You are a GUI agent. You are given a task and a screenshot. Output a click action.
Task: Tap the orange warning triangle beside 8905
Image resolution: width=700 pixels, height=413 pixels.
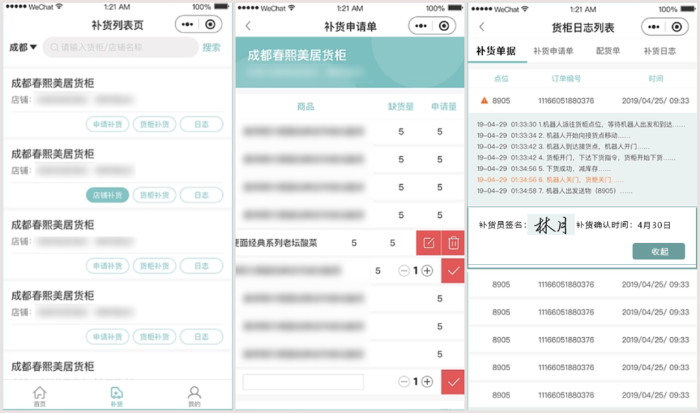[x=484, y=101]
